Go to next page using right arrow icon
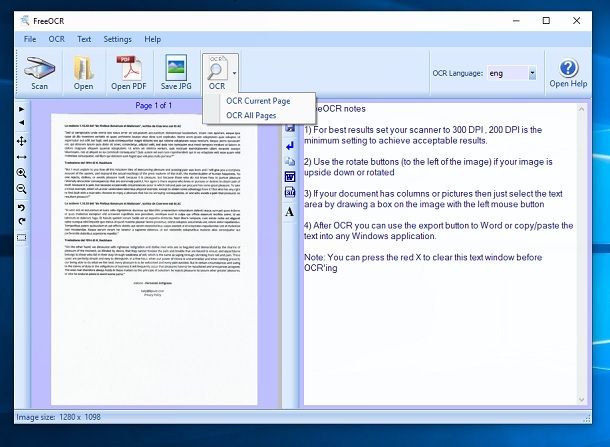The height and width of the screenshot is (447, 610). (x=21, y=109)
